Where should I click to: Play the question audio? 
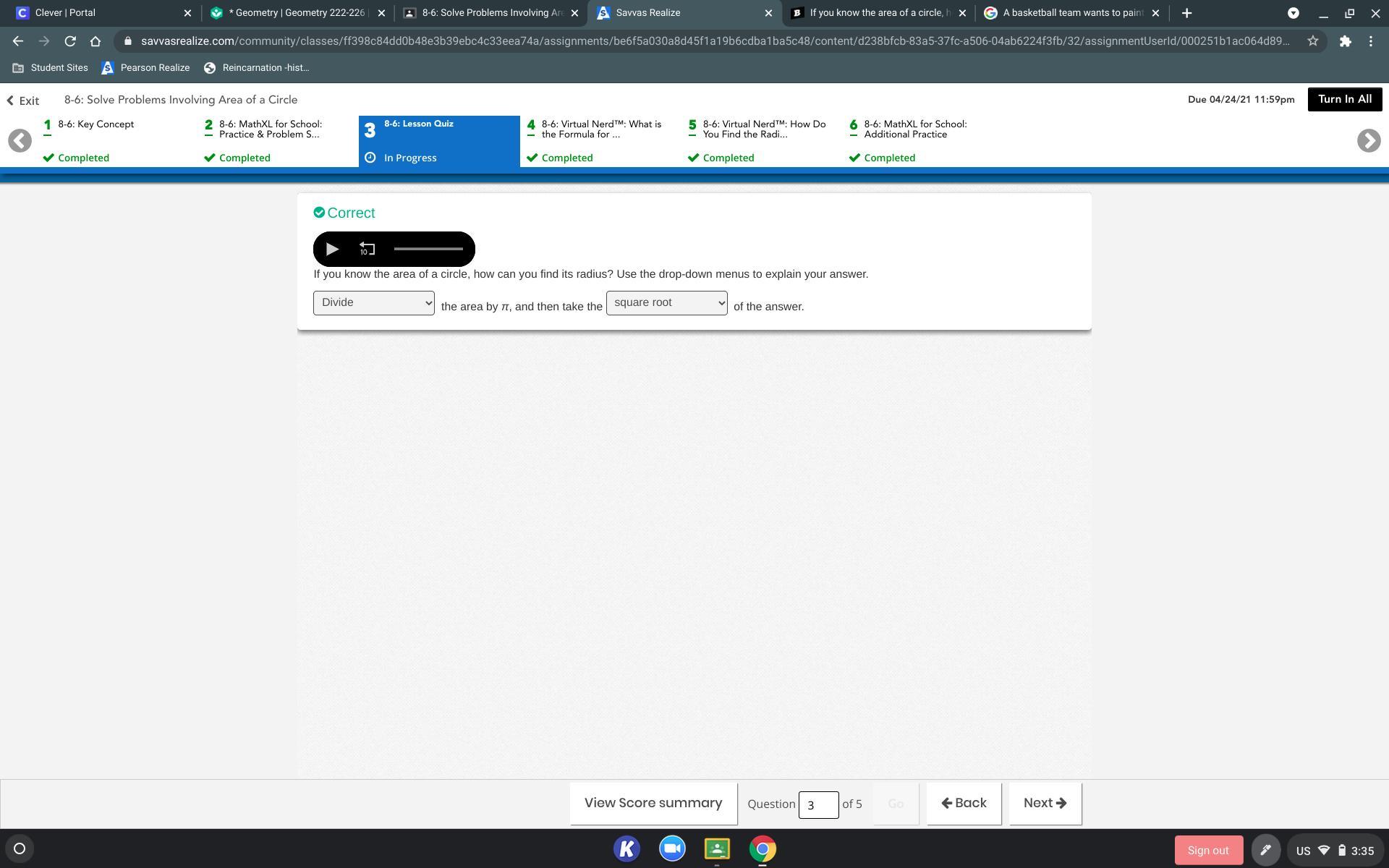coord(332,250)
